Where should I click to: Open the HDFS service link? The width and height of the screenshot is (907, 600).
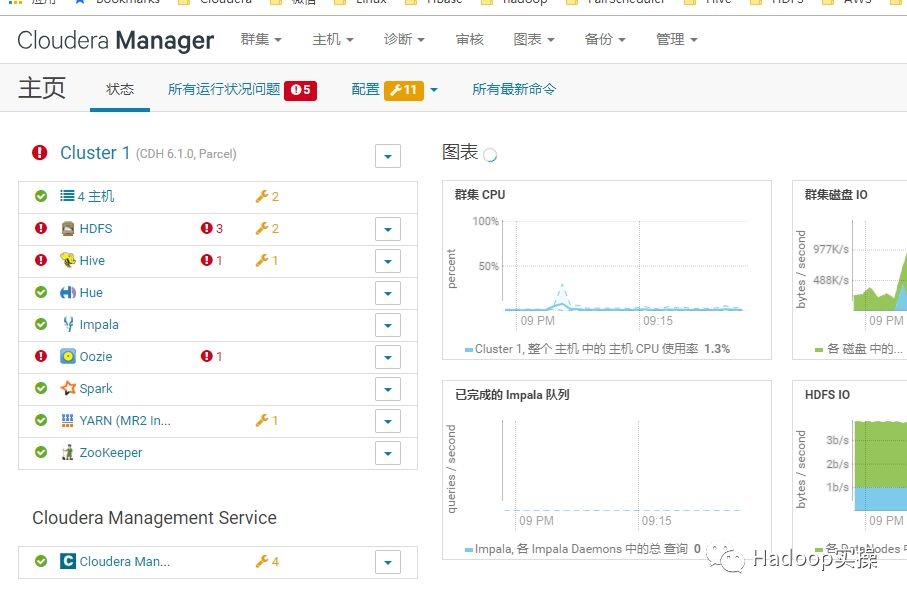pos(96,229)
